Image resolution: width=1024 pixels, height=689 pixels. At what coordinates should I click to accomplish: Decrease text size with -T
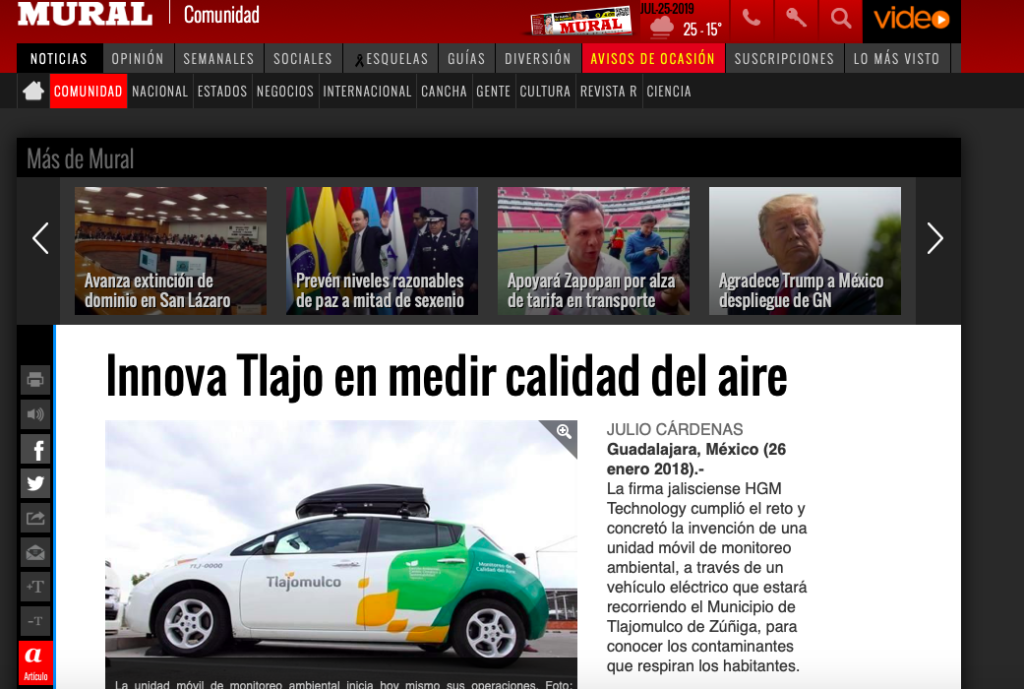[x=35, y=621]
